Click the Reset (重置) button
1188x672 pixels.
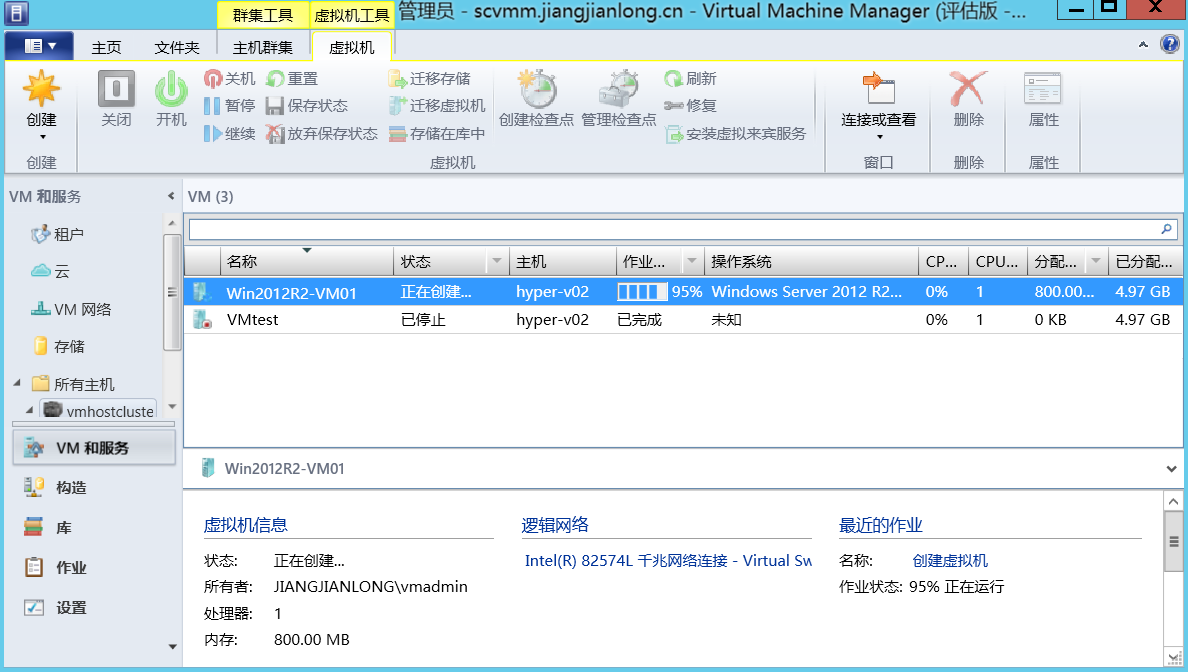(292, 78)
